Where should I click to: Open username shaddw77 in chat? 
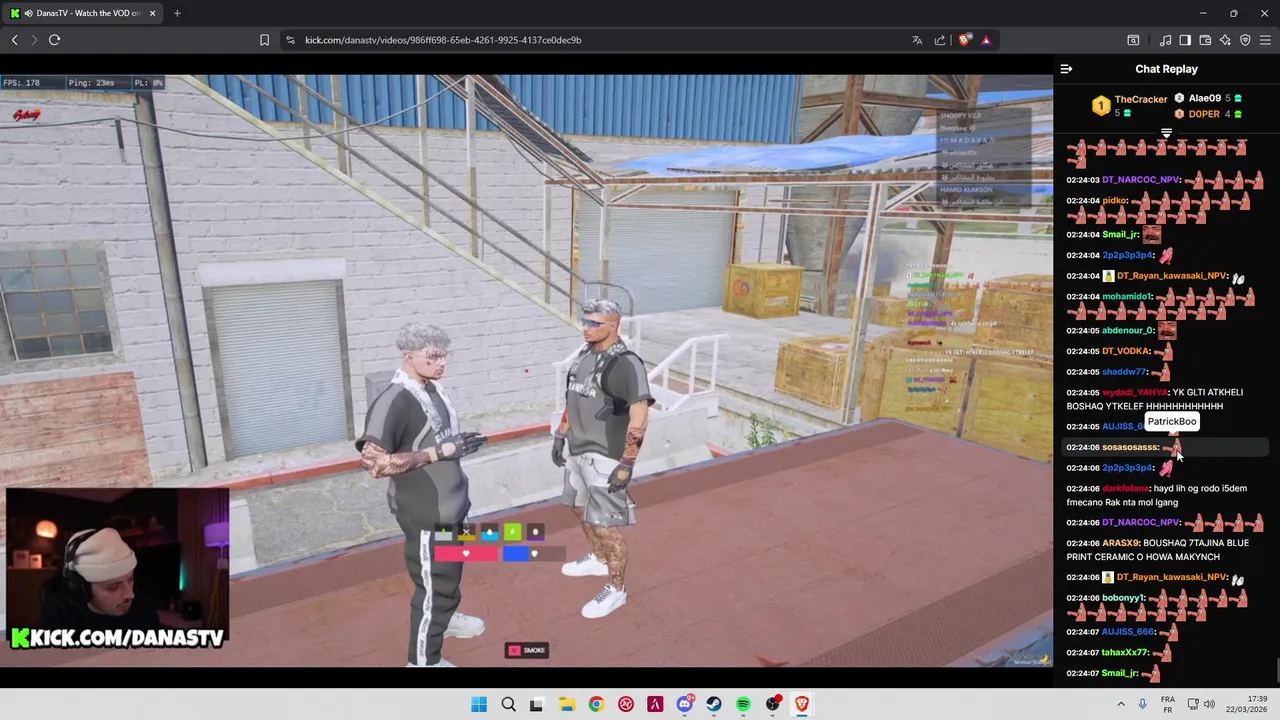click(x=1124, y=372)
